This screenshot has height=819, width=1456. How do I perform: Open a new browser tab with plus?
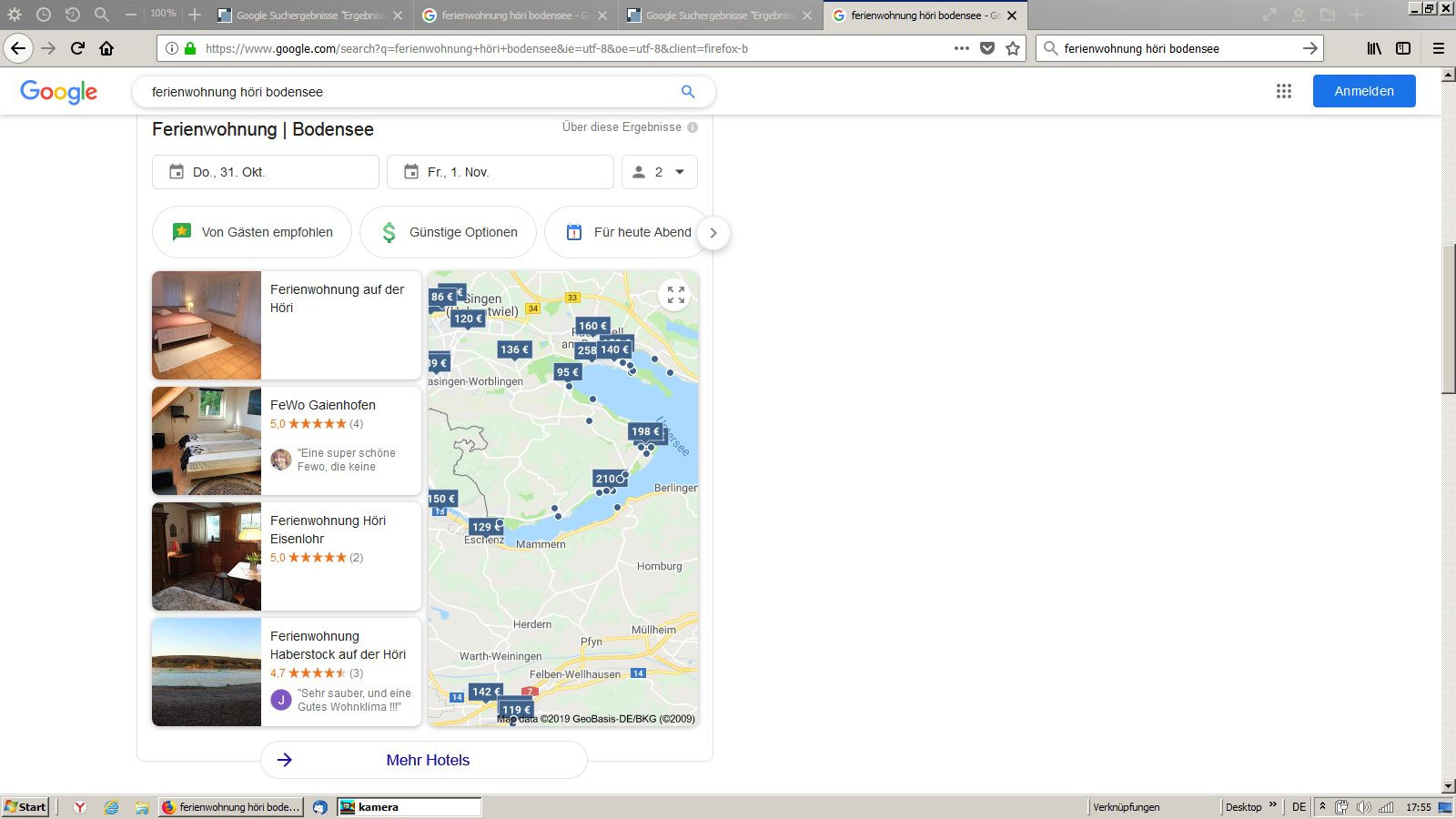195,15
